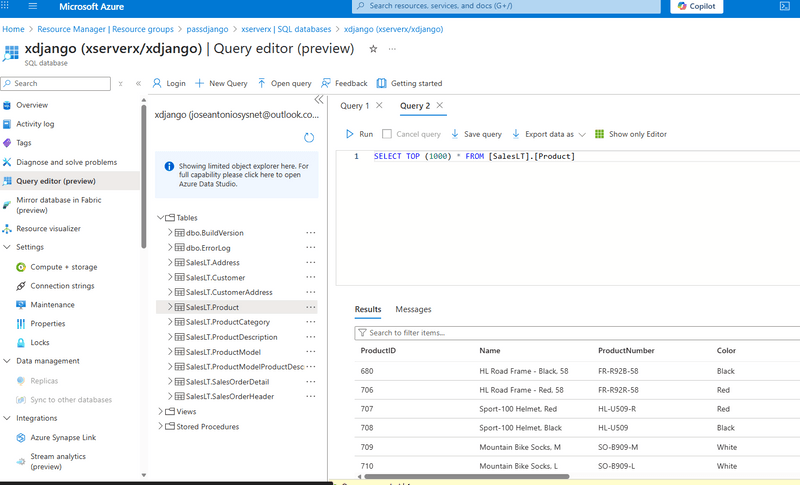
Task: Click the Azure global search box
Action: tap(506, 6)
